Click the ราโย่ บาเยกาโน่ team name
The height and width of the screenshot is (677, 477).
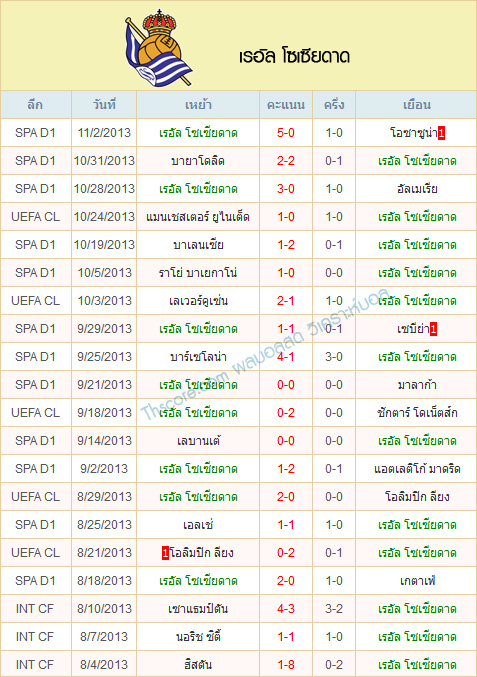point(198,273)
